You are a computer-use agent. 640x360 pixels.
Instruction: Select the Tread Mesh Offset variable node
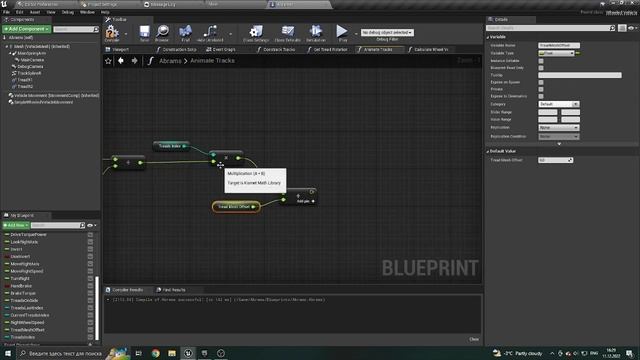236,207
